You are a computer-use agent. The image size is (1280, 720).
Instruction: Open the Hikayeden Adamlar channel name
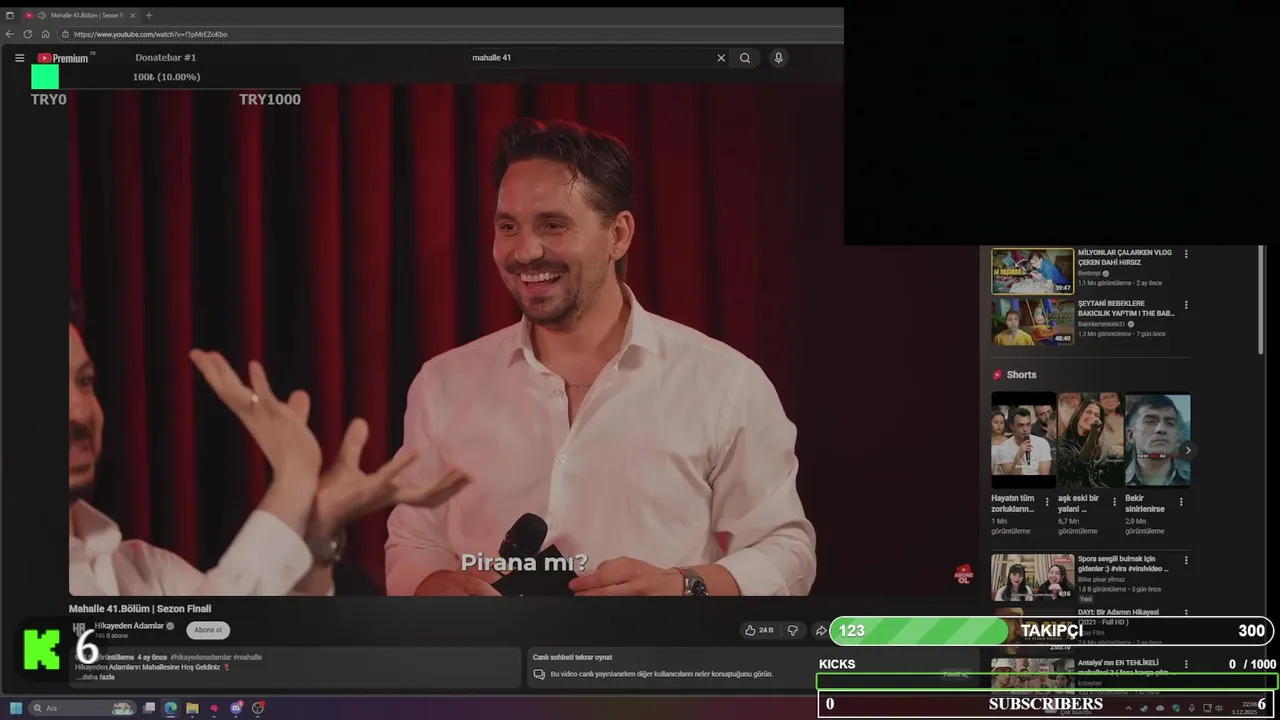tap(129, 626)
